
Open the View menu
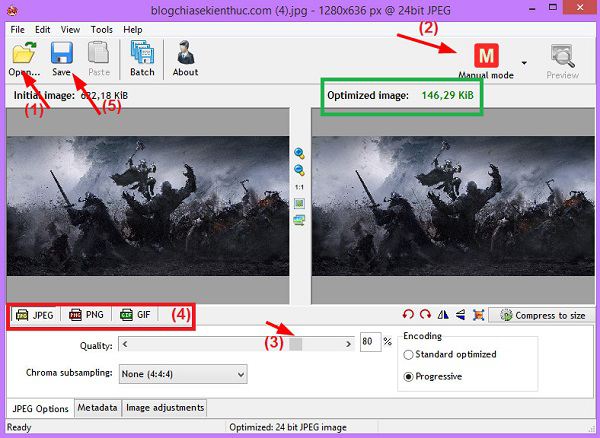coord(70,29)
